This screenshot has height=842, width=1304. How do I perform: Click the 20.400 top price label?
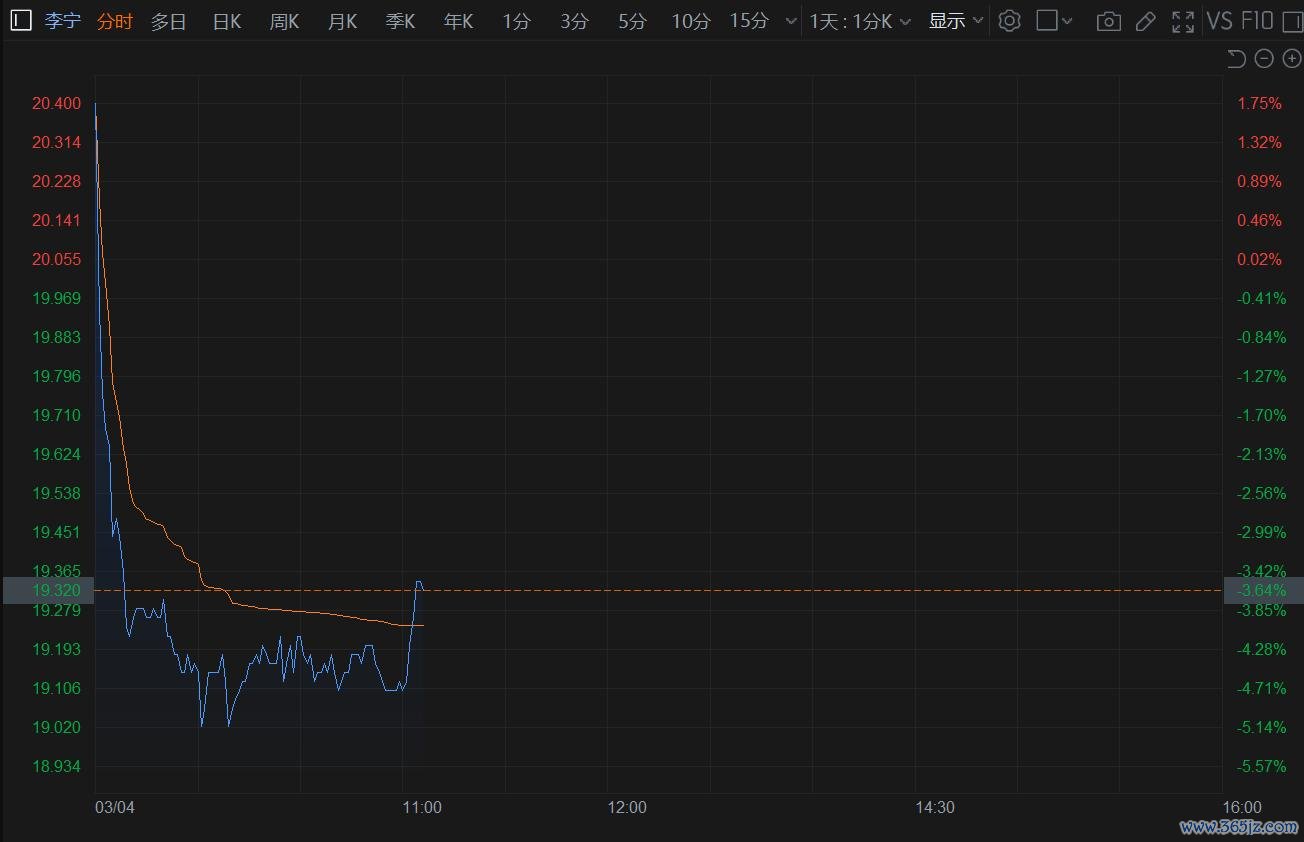pyautogui.click(x=56, y=103)
